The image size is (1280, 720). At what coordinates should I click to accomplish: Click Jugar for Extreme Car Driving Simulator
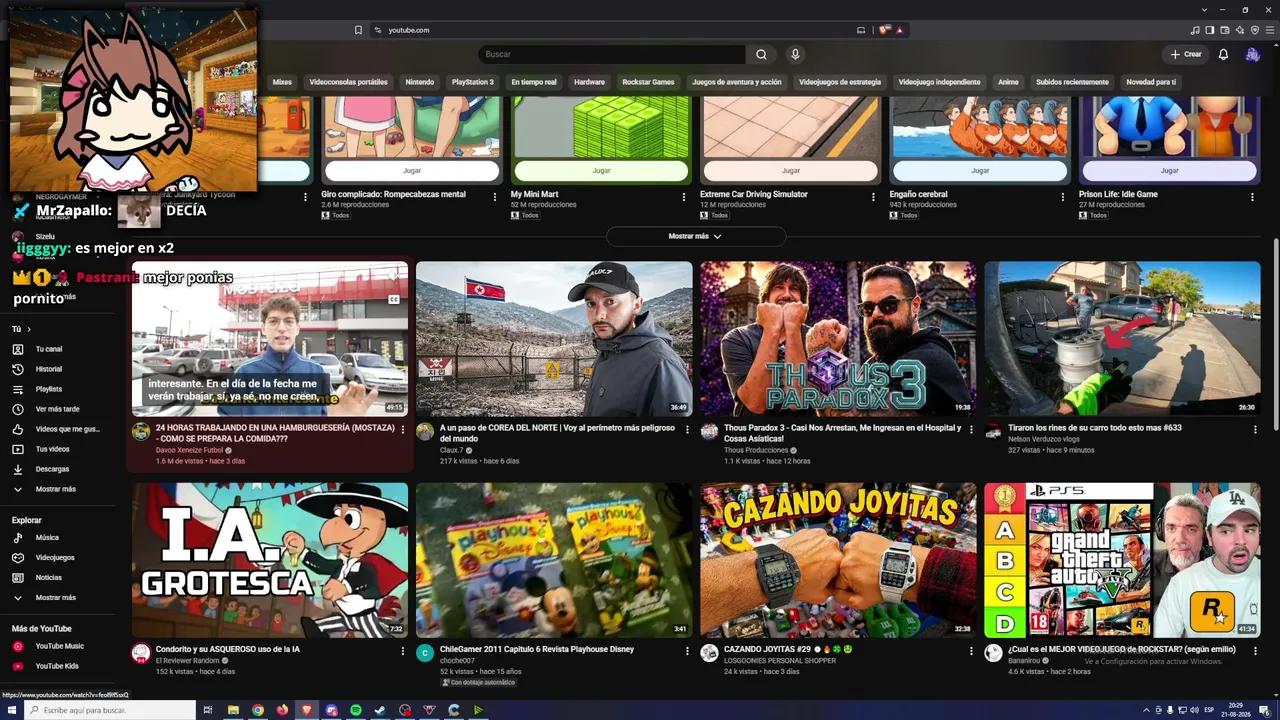[790, 170]
